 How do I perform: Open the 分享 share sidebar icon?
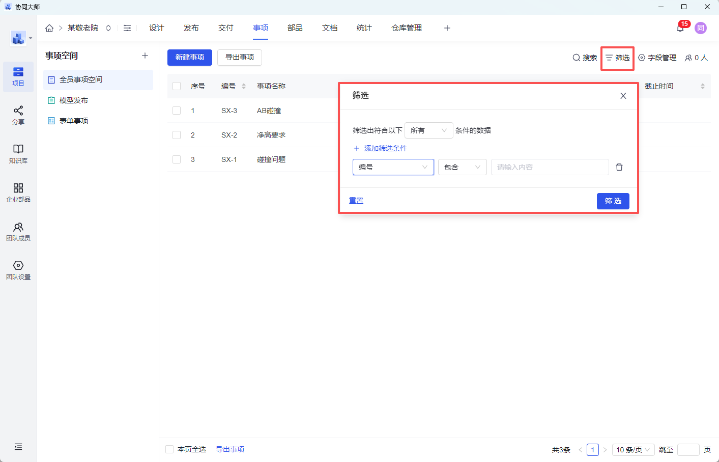18,113
